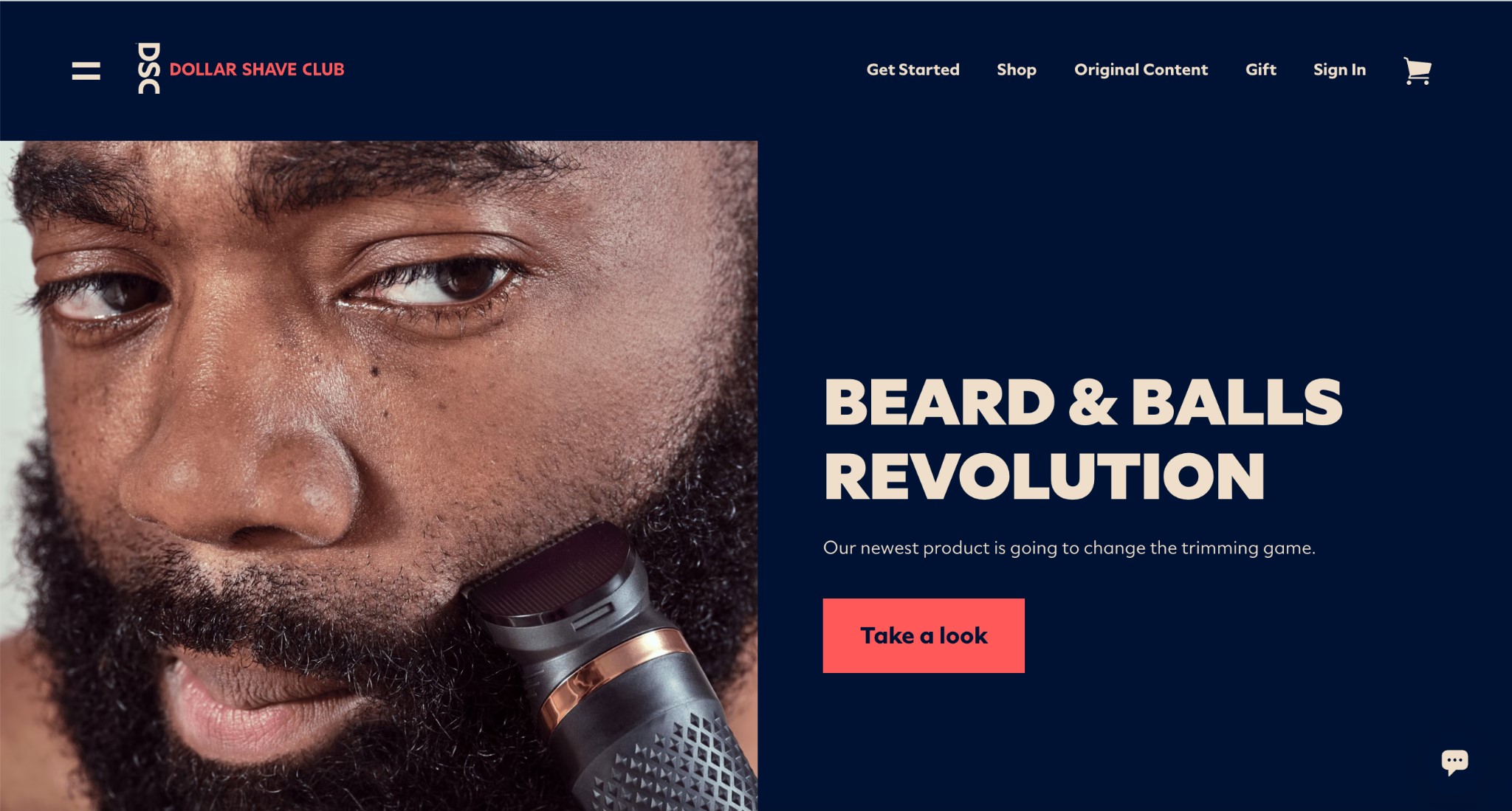Visit the Original Content page
The image size is (1512, 811).
pos(1141,69)
